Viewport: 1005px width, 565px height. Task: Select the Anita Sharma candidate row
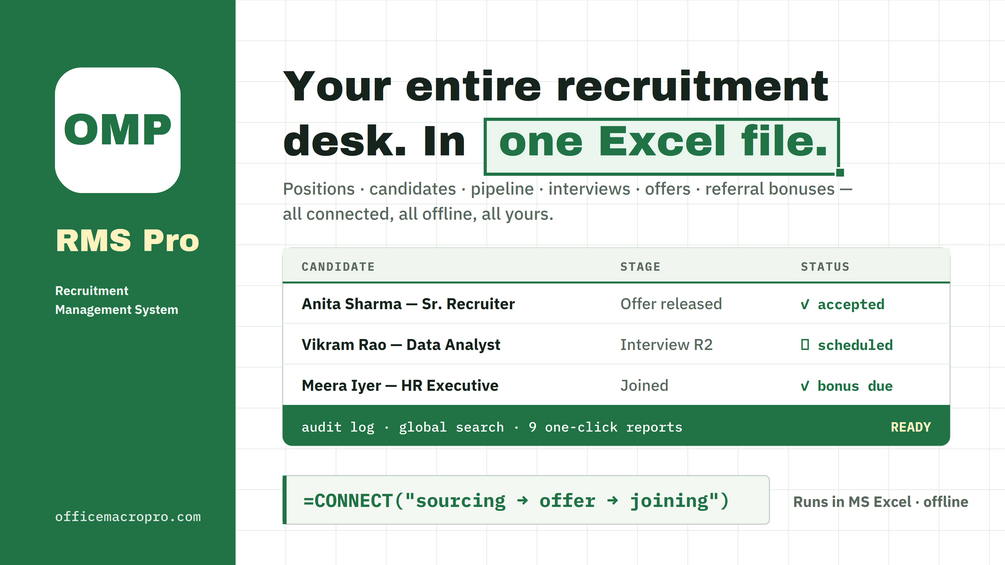[616, 304]
